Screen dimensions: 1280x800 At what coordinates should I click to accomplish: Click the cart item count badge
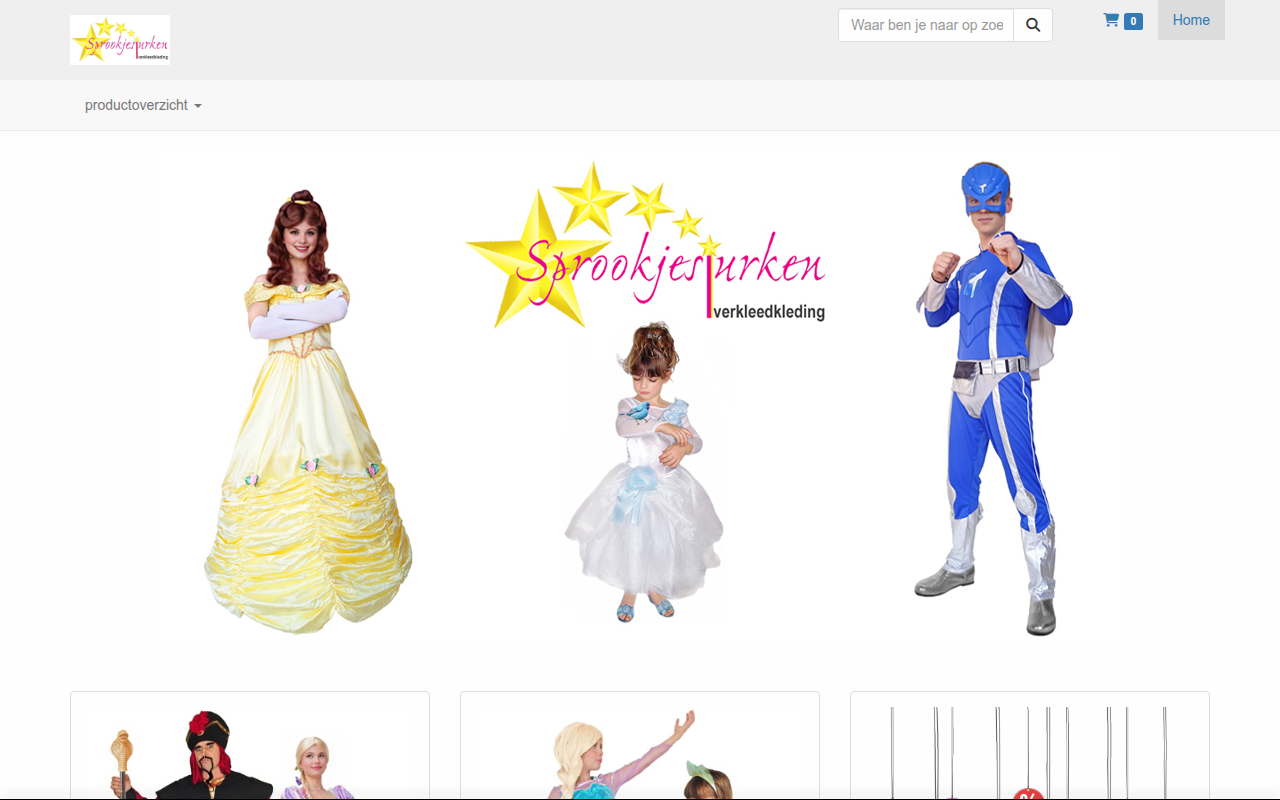[x=1133, y=21]
